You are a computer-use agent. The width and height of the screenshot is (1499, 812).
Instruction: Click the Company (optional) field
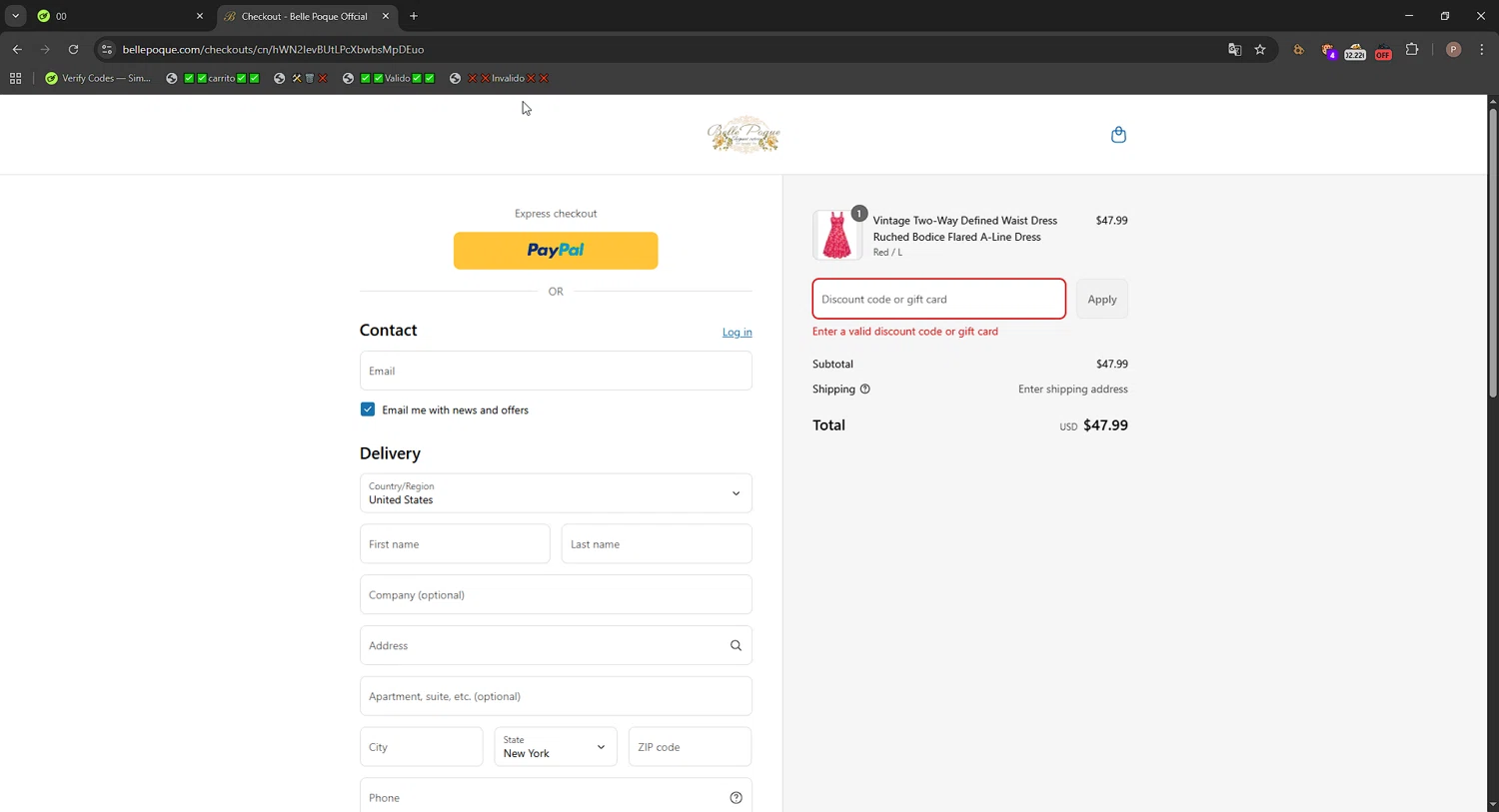pos(556,595)
